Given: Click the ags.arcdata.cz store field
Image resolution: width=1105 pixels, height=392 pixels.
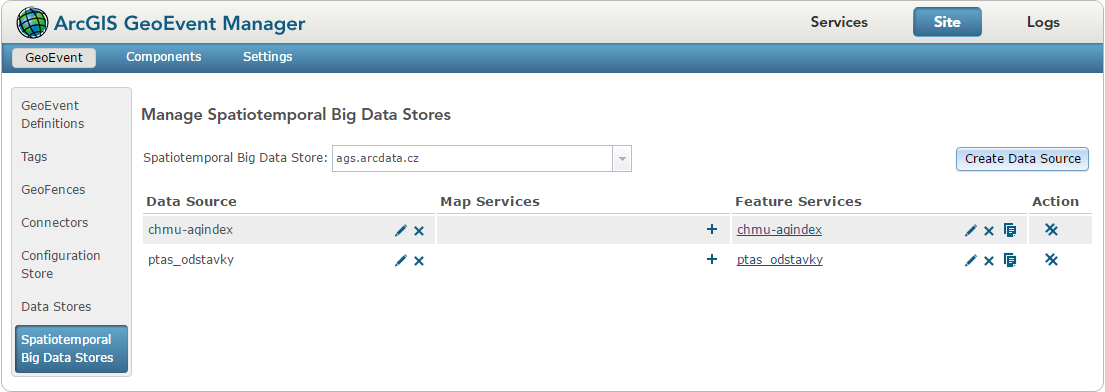Looking at the screenshot, I should [x=473, y=159].
